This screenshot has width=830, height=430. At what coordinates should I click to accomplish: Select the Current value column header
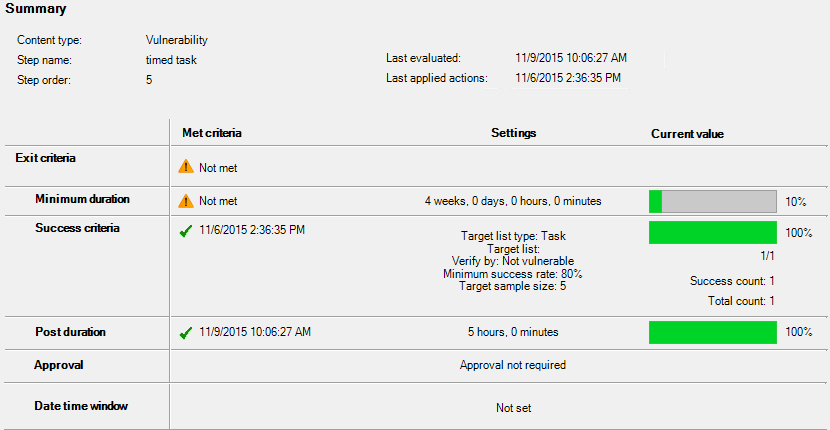(687, 134)
